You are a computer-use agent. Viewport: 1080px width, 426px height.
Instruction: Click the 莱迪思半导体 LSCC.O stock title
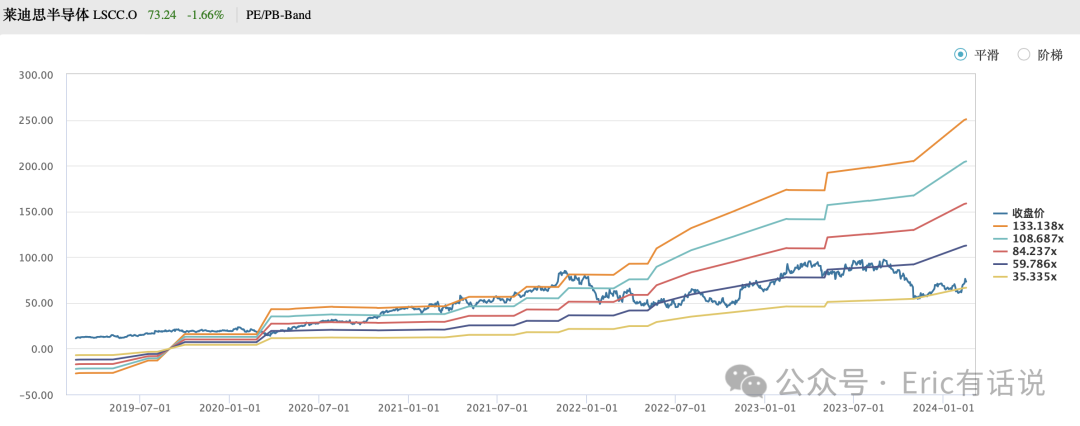72,14
